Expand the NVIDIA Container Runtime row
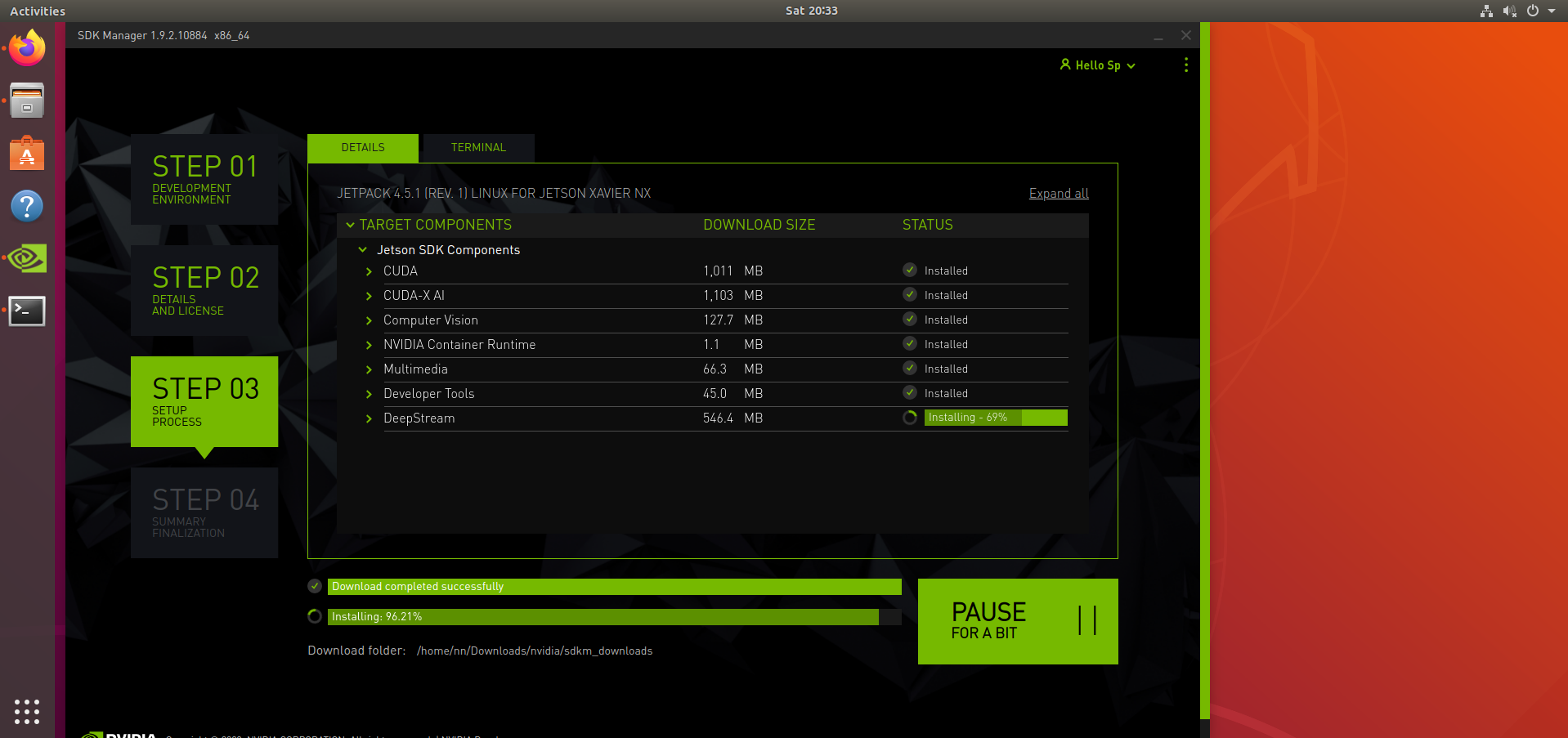The image size is (1568, 738). pyautogui.click(x=369, y=345)
